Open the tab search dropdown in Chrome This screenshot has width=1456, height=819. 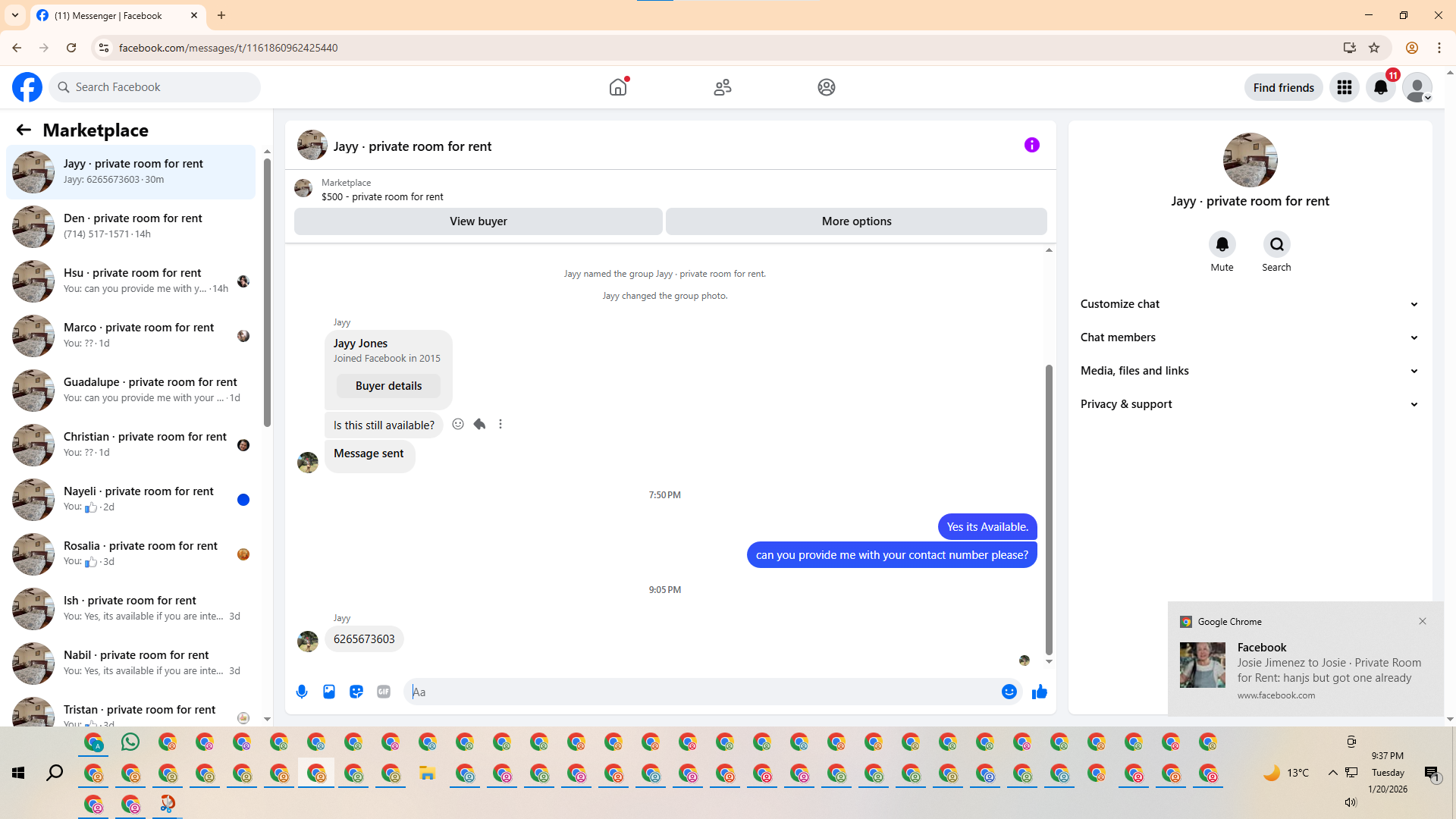point(15,15)
